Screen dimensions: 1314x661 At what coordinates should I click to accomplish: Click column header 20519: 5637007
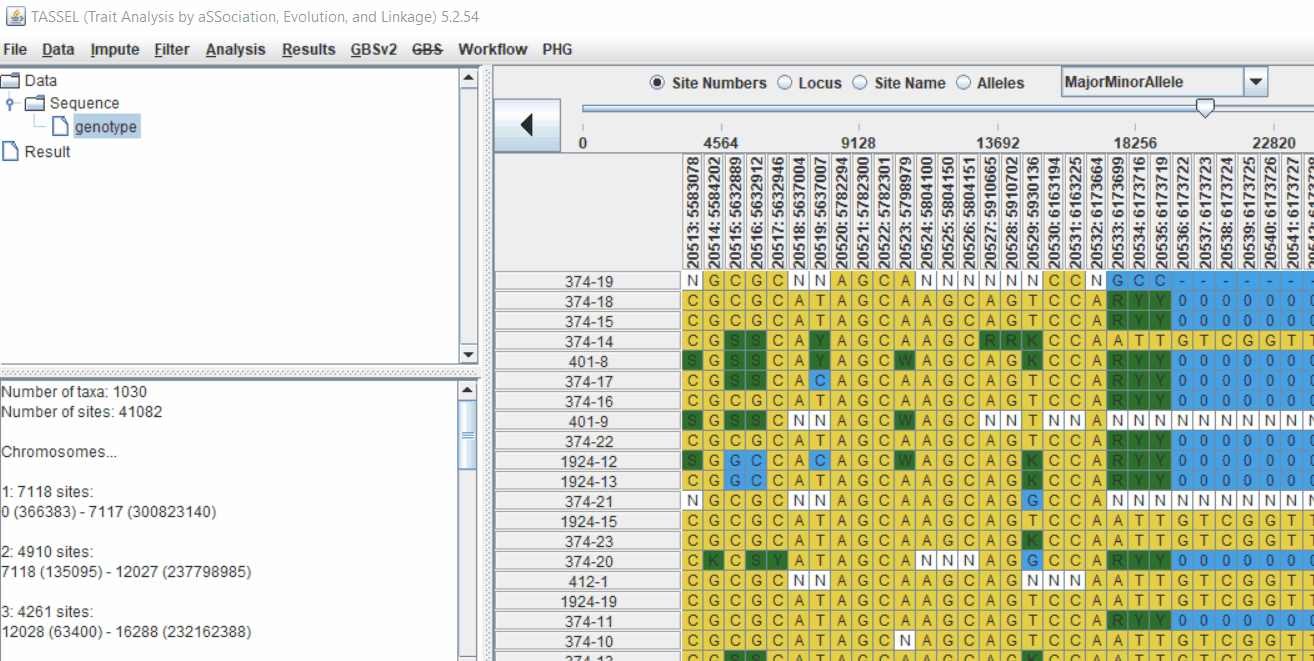(x=819, y=211)
